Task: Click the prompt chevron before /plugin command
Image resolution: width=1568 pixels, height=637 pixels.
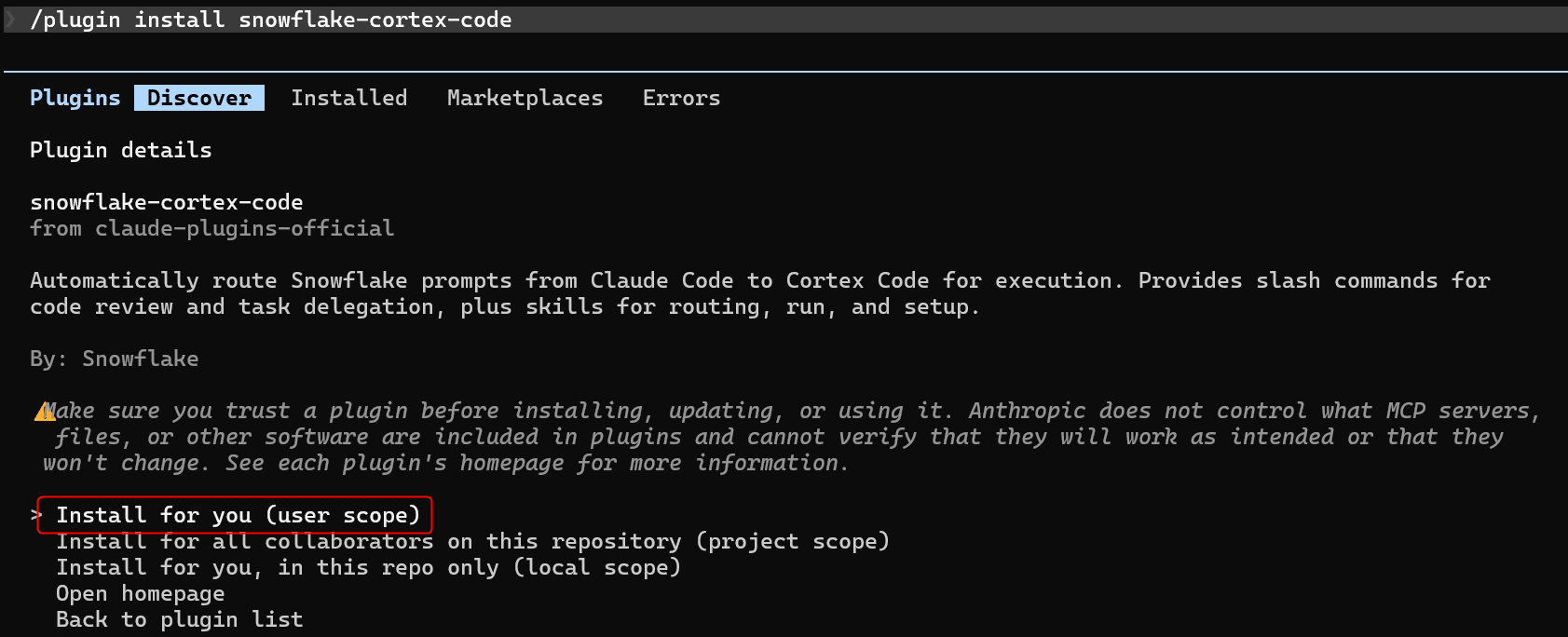Action: click(11, 19)
